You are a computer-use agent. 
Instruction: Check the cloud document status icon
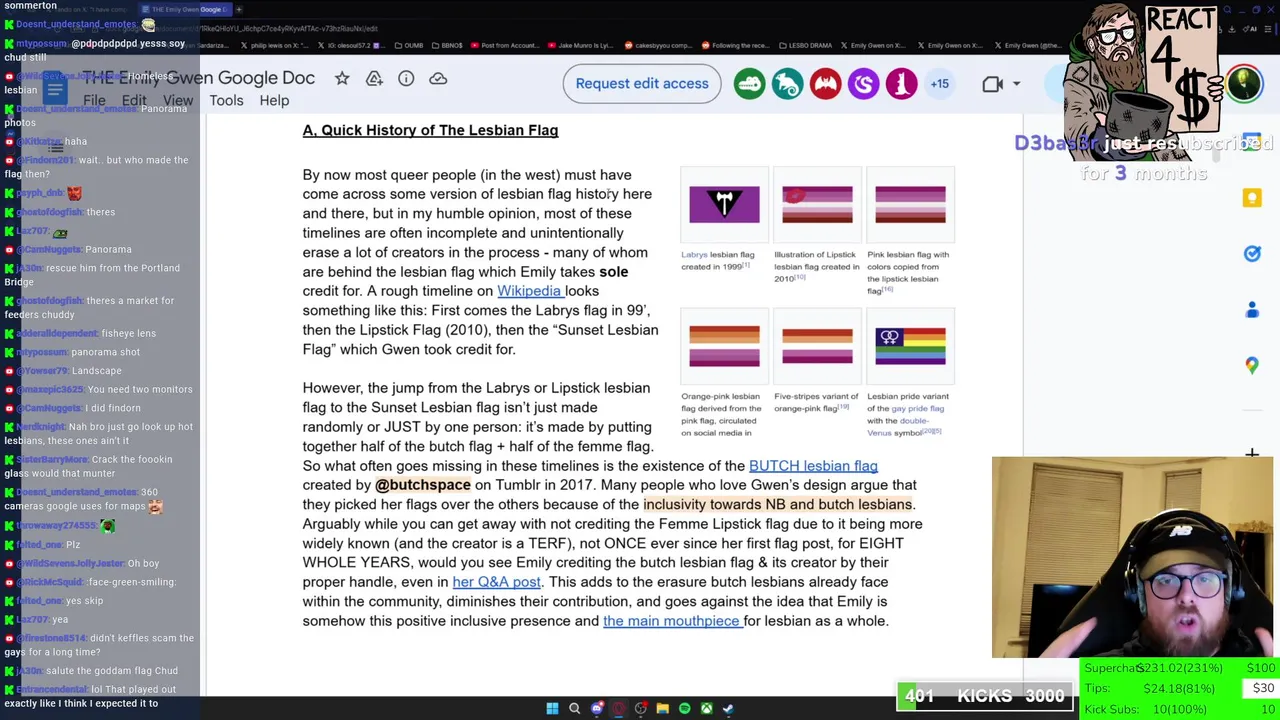438,78
